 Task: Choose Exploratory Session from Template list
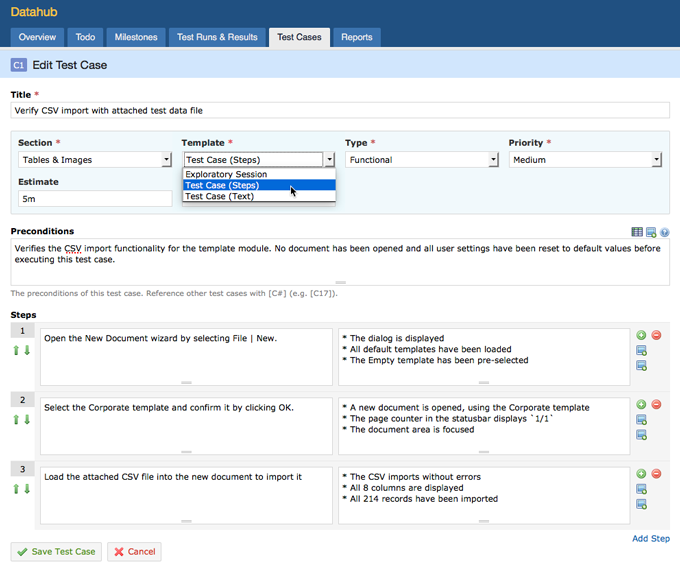pyautogui.click(x=226, y=174)
